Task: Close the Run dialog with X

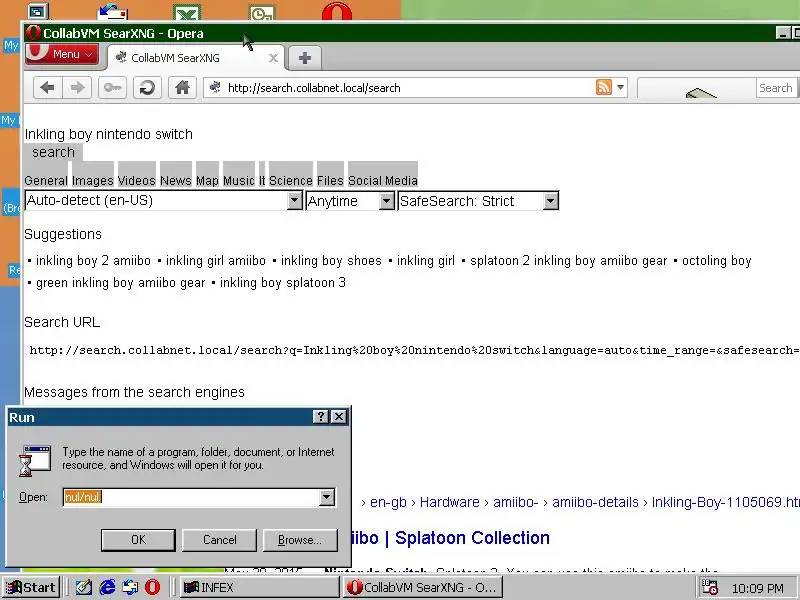Action: pos(339,417)
